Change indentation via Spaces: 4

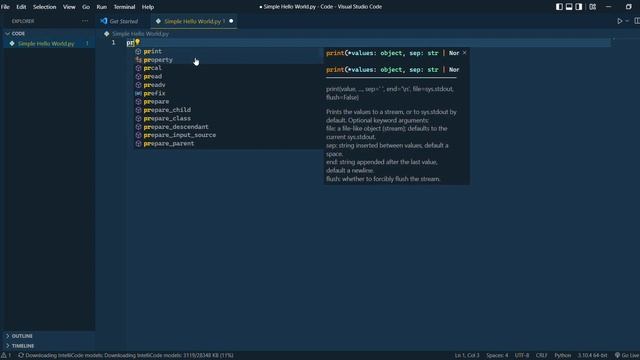click(497, 356)
